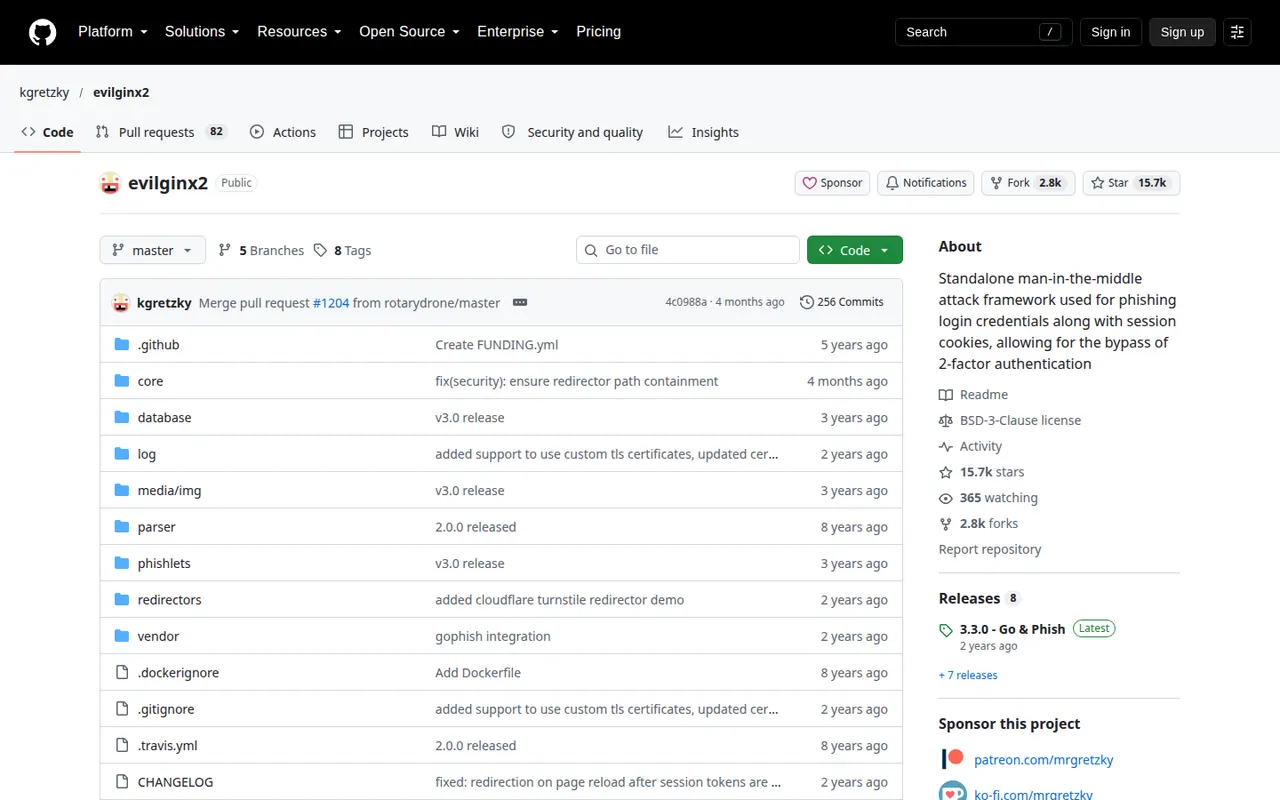Viewport: 1280px width, 800px height.
Task: Click the evilginx2 repository avatar icon
Action: tap(110, 183)
